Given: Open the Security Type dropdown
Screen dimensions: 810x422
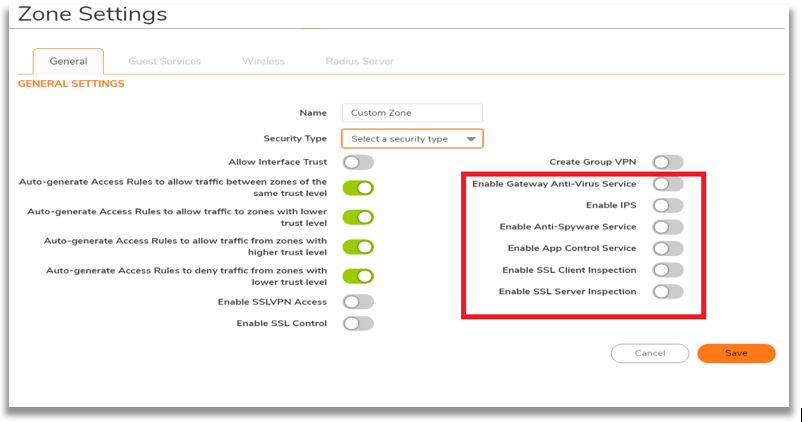Looking at the screenshot, I should [x=412, y=138].
